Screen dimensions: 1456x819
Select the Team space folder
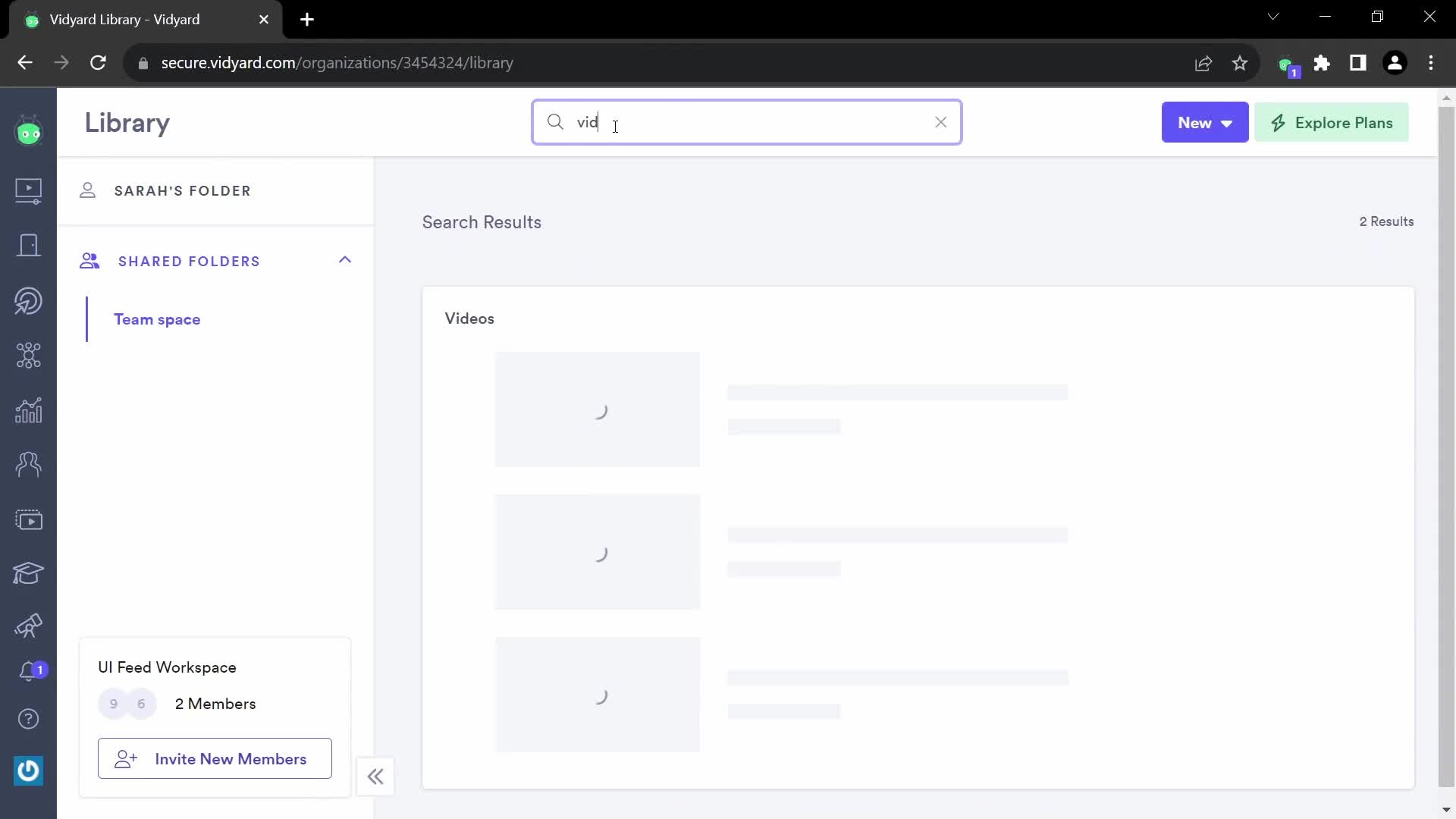(157, 319)
